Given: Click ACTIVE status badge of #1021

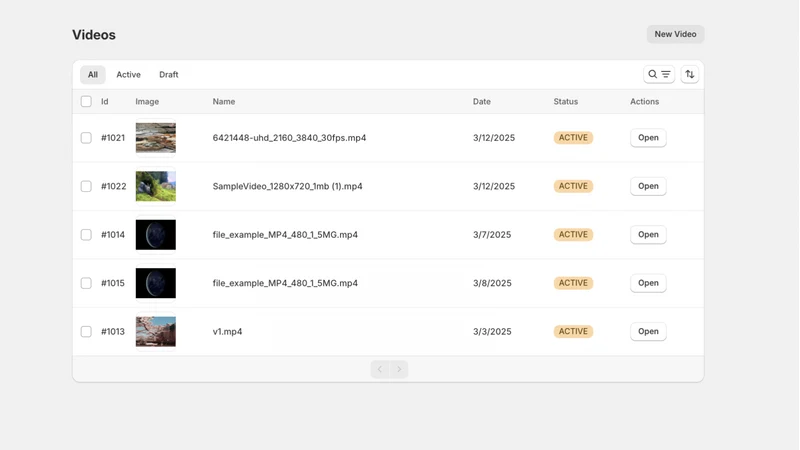Looking at the screenshot, I should pos(573,138).
